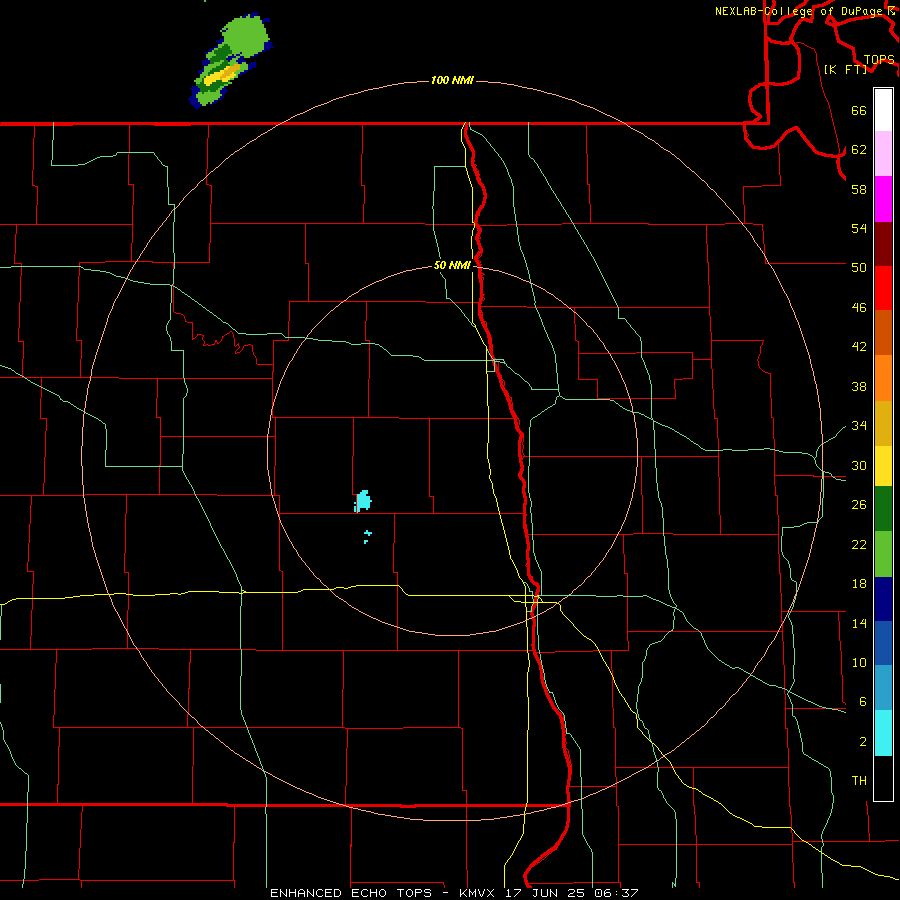The height and width of the screenshot is (900, 900).
Task: Click the legend value '6'
Action: pyautogui.click(x=862, y=701)
